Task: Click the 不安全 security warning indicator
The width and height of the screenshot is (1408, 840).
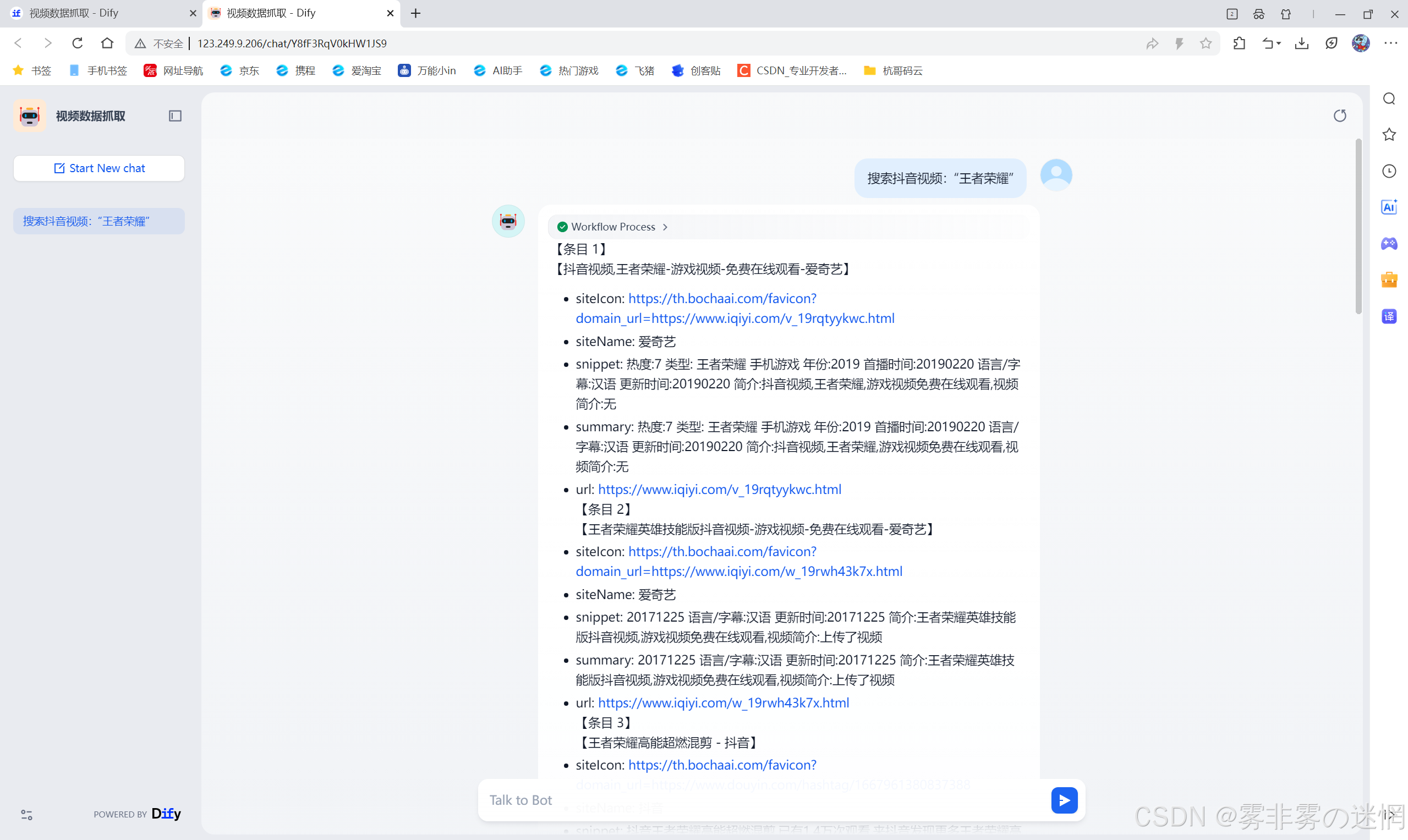Action: coord(159,43)
